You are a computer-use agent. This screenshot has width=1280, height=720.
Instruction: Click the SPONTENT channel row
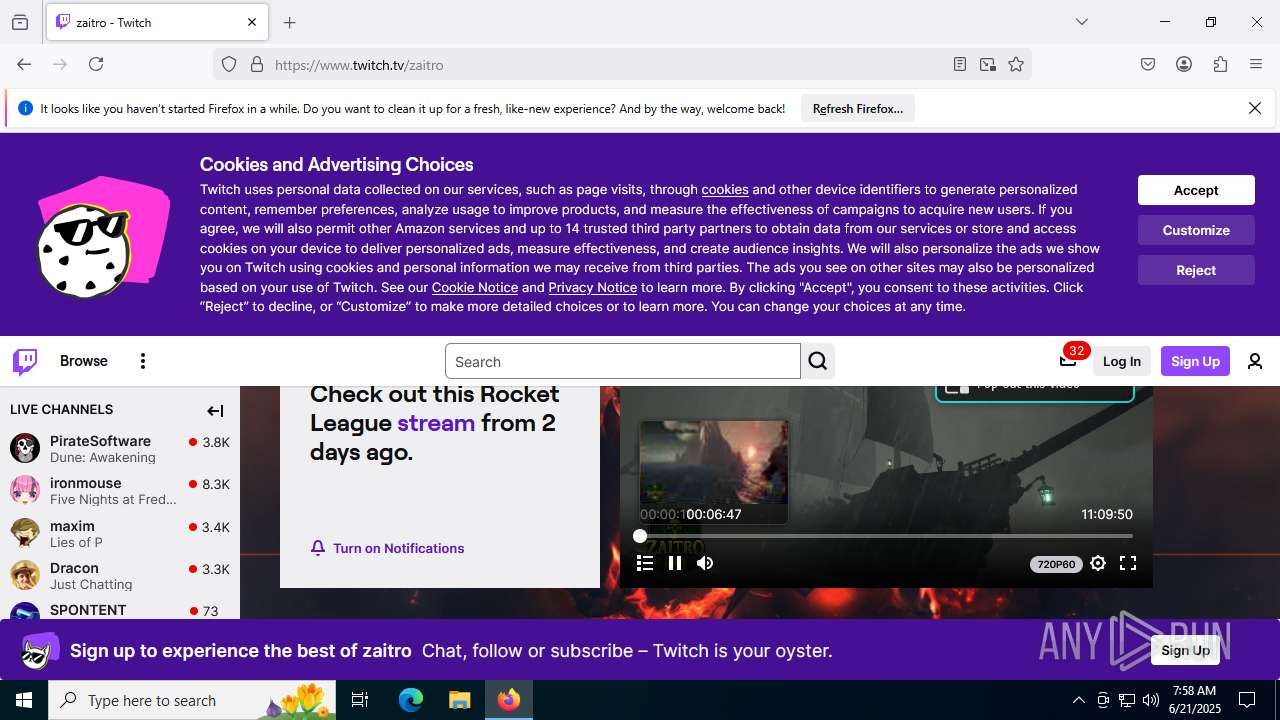point(120,610)
